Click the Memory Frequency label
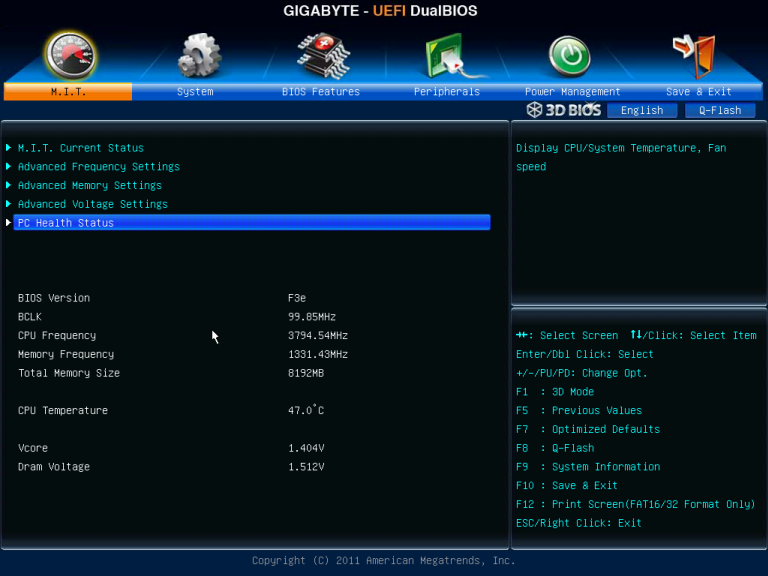This screenshot has height=576, width=768. pos(66,354)
